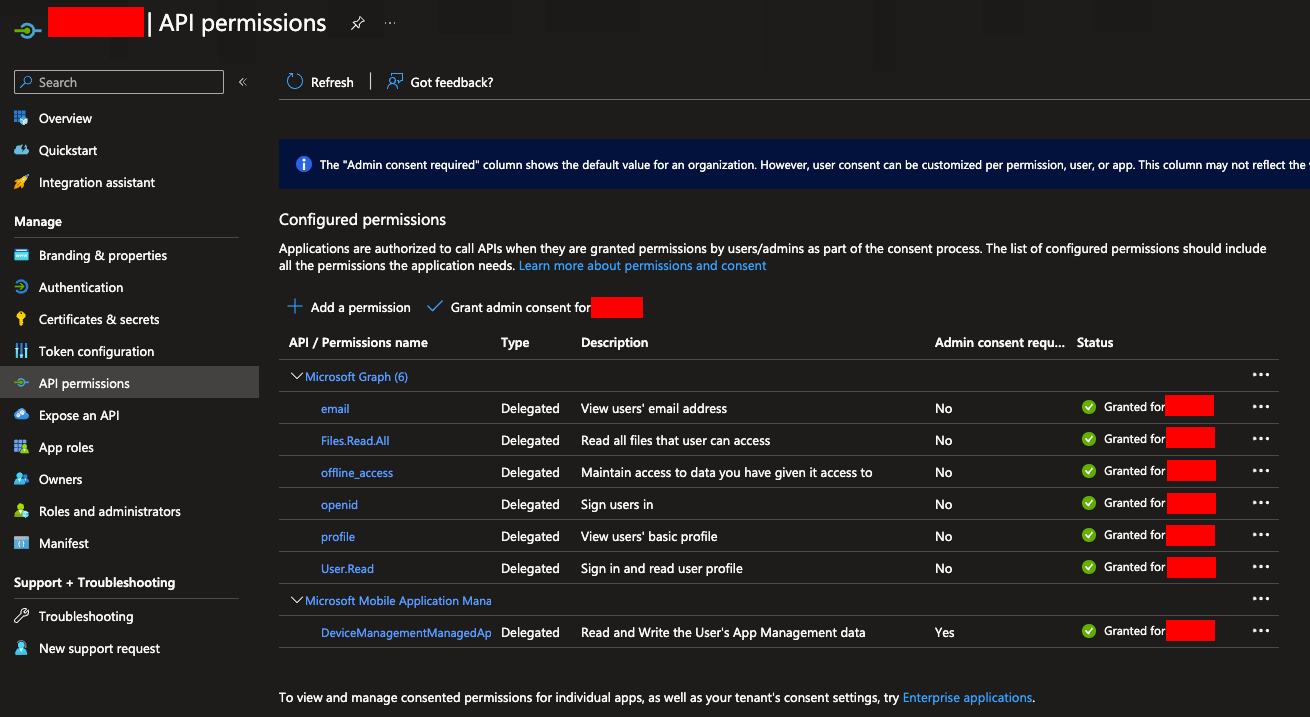Open the Enterprise applications link
This screenshot has width=1310, height=717.
point(967,698)
